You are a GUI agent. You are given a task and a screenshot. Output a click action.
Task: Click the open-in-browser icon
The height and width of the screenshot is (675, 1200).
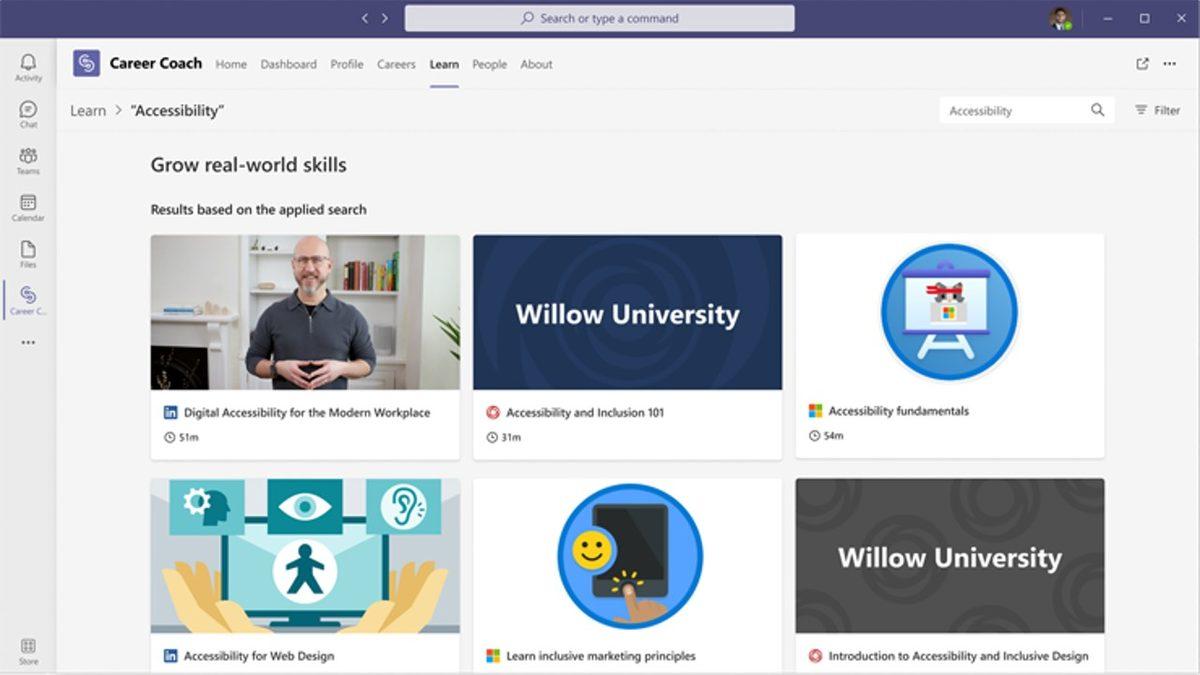point(1142,63)
